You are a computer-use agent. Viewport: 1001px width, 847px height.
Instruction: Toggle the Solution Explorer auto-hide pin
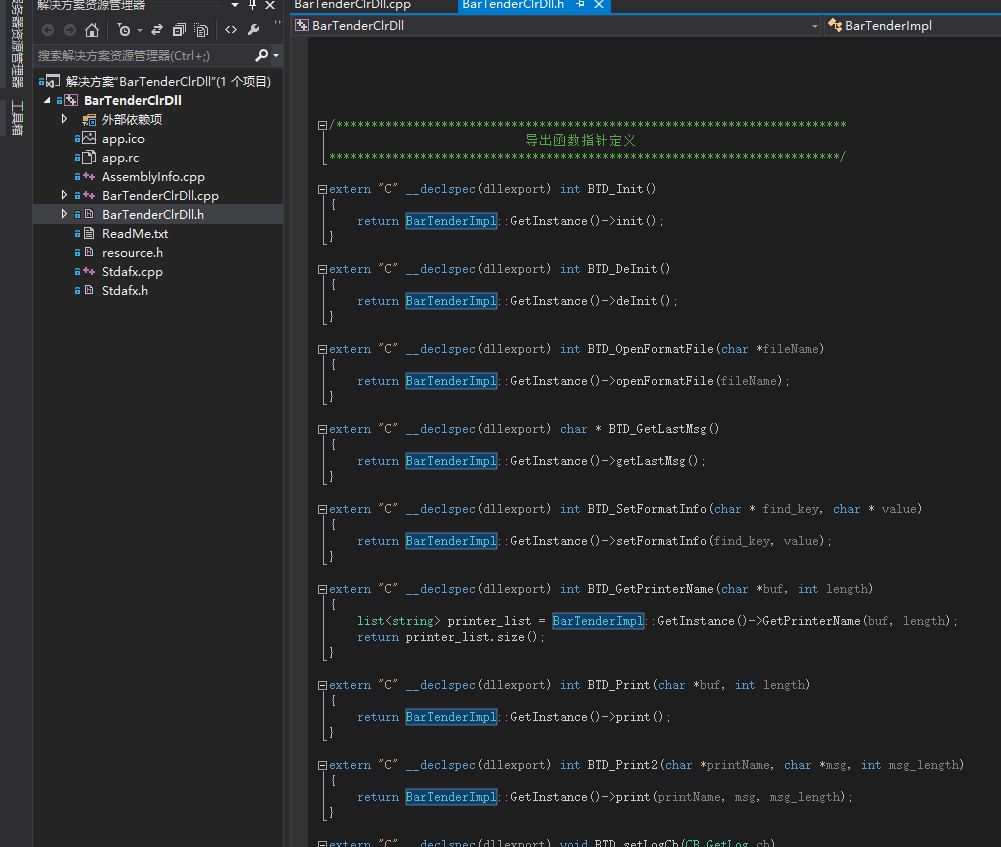[253, 6]
